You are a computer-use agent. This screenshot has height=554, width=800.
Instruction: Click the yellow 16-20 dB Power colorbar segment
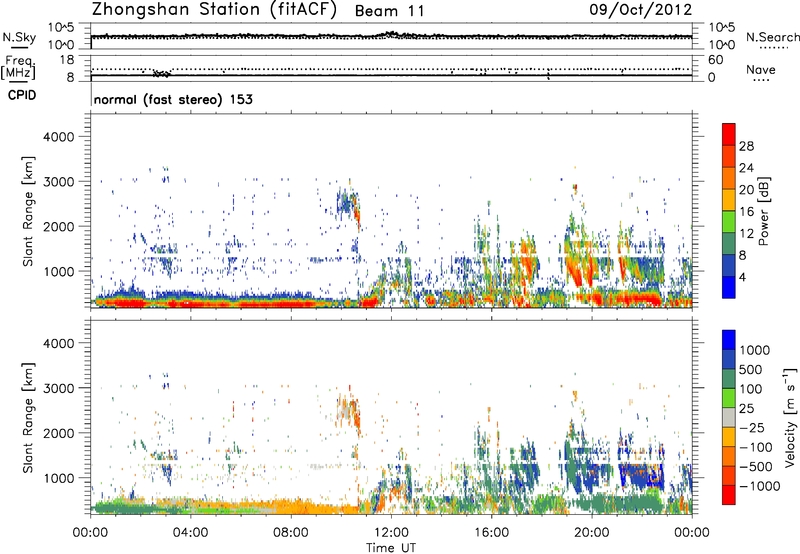pyautogui.click(x=729, y=200)
